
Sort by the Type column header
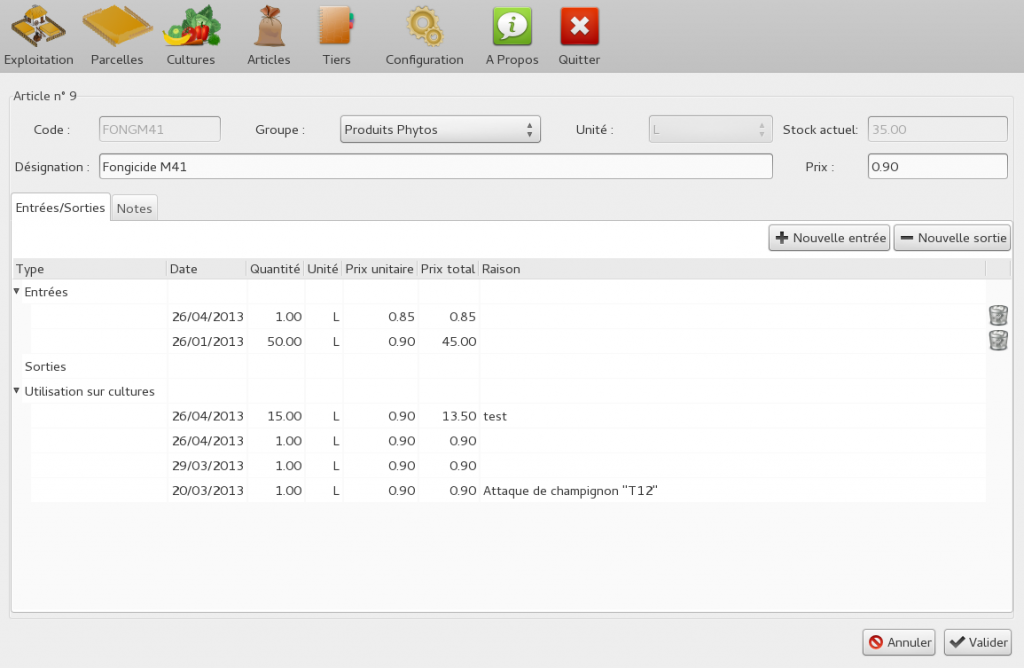(89, 269)
